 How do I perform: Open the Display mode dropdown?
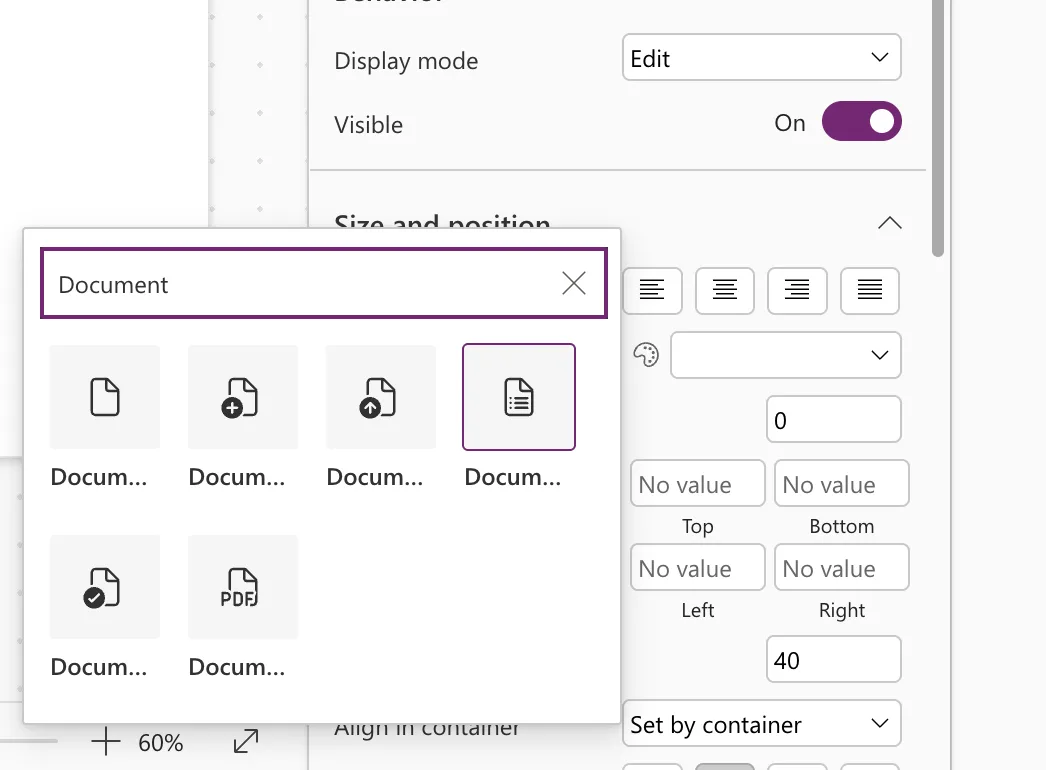tap(762, 57)
